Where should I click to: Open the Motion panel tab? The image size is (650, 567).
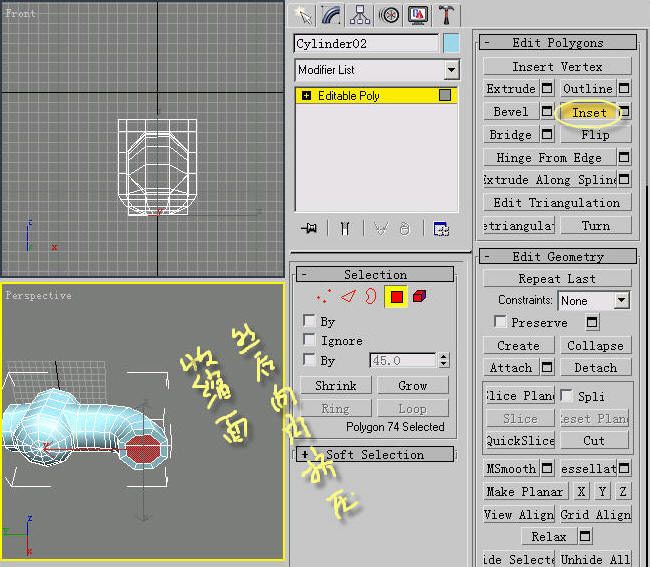coord(389,15)
